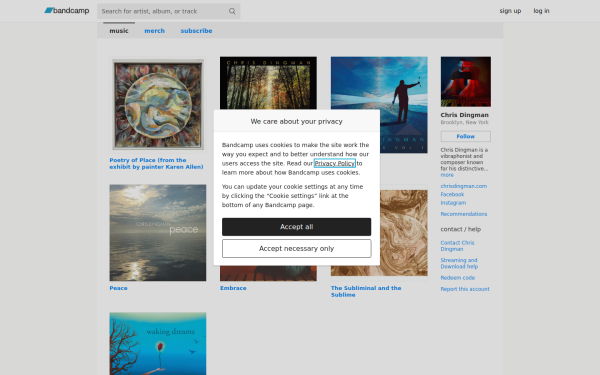Screen dimensions: 600x375
Task: Click the Redeem code link
Action: (458, 278)
